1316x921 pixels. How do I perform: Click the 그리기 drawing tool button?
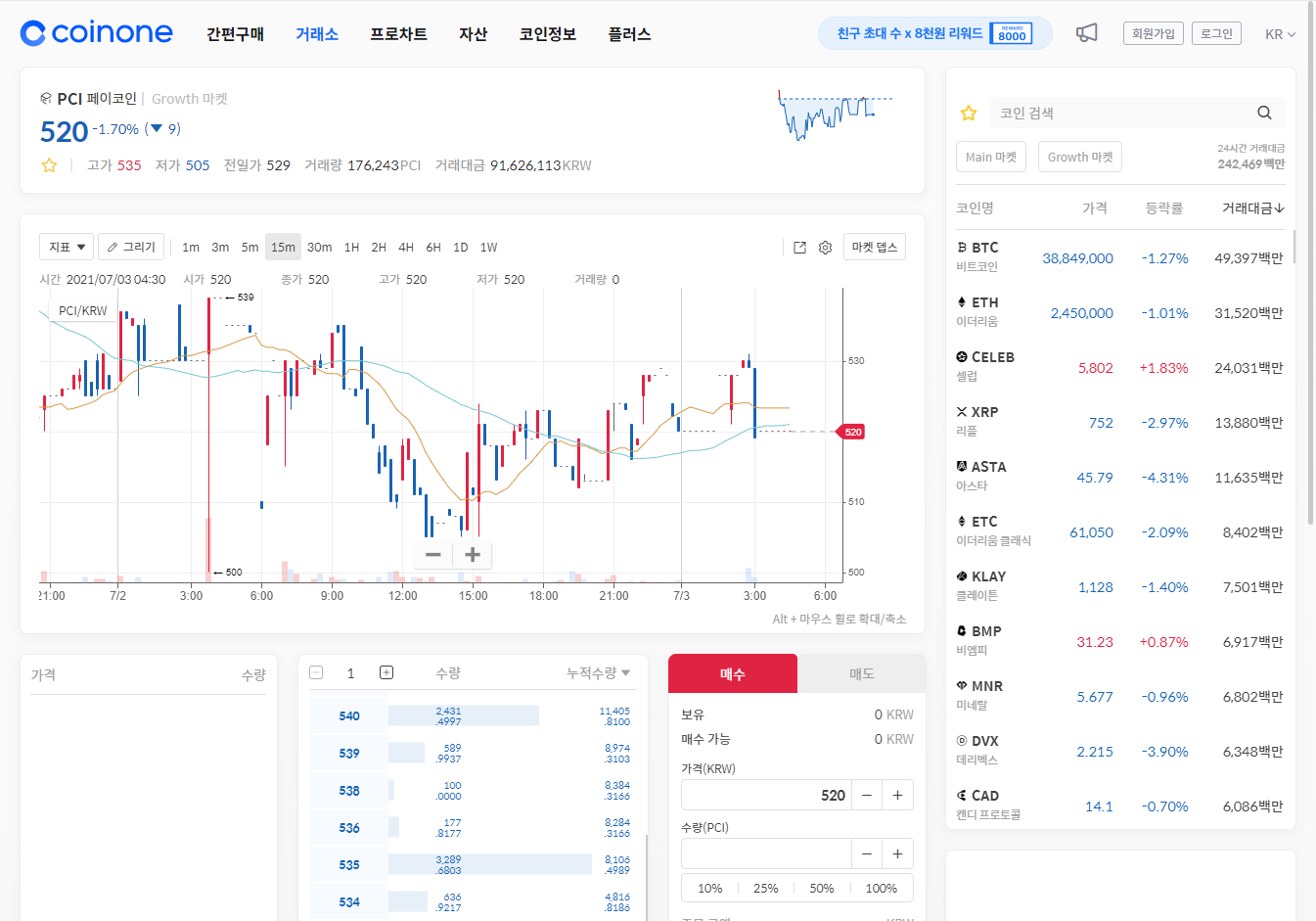[131, 247]
